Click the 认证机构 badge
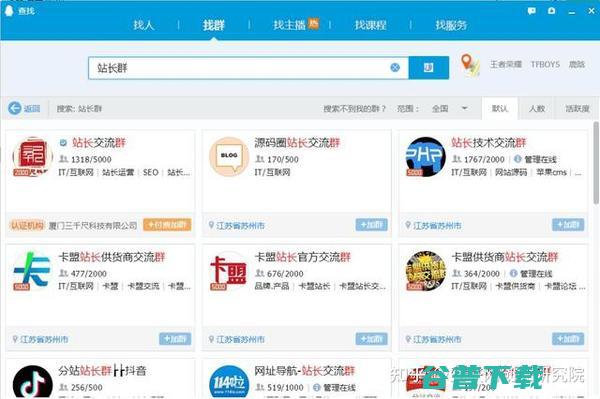 coord(27,225)
